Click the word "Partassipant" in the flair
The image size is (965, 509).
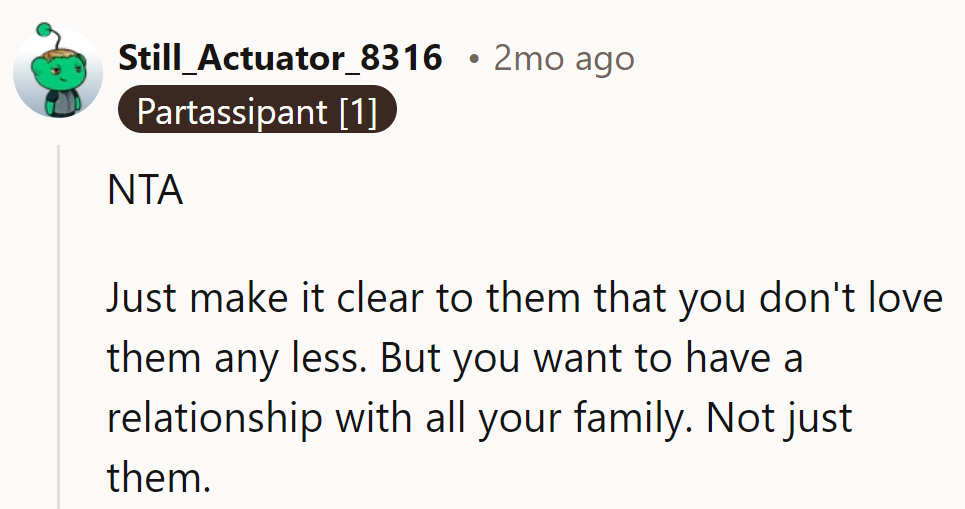pos(232,111)
